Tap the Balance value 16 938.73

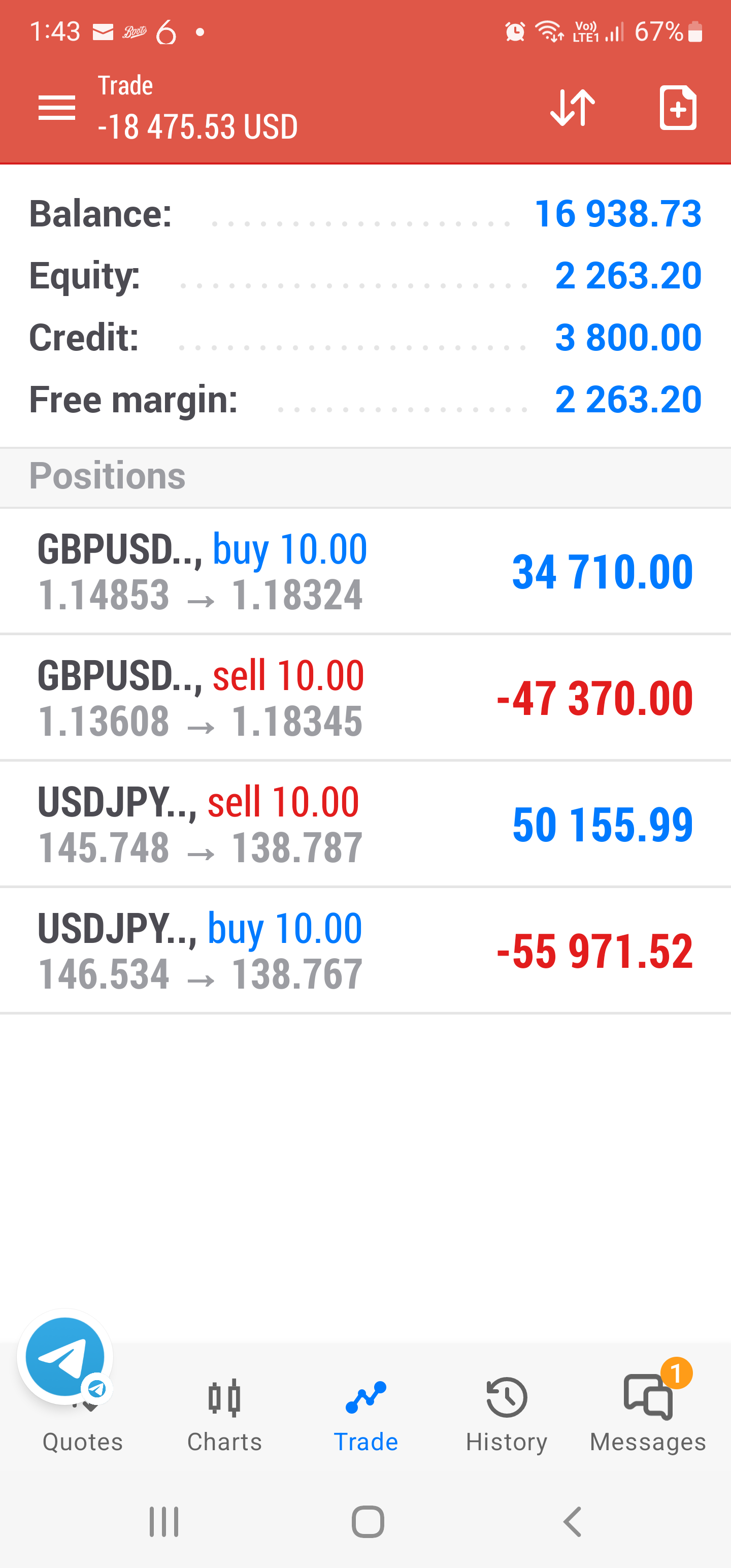(618, 214)
